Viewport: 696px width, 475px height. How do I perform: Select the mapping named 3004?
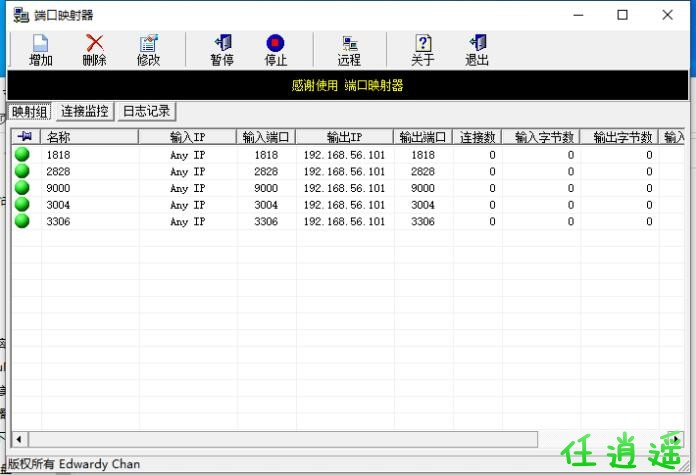pyautogui.click(x=58, y=205)
